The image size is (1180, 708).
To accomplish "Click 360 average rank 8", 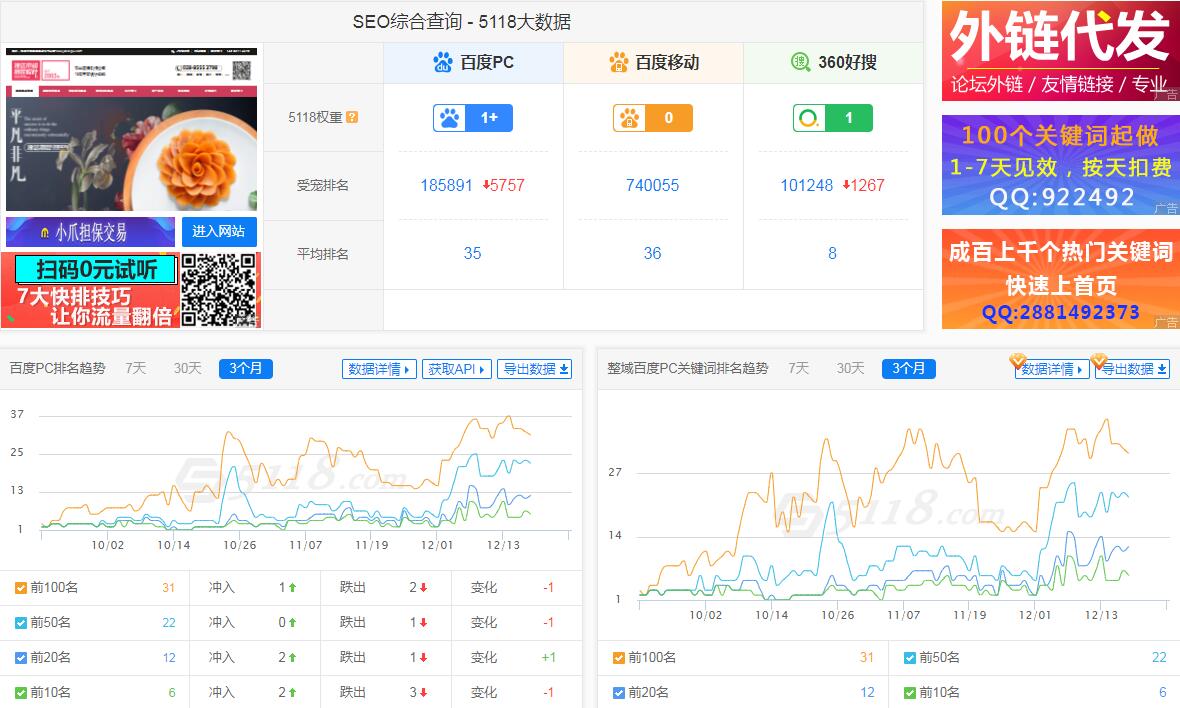I will (x=832, y=254).
